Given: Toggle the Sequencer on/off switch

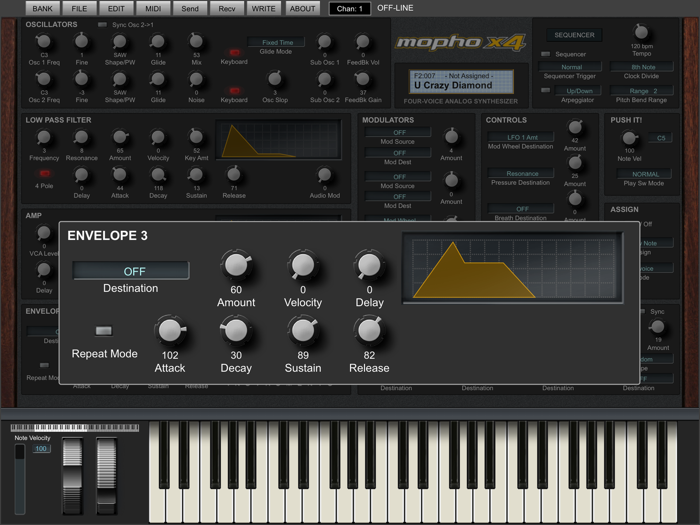Looking at the screenshot, I should click(x=546, y=54).
